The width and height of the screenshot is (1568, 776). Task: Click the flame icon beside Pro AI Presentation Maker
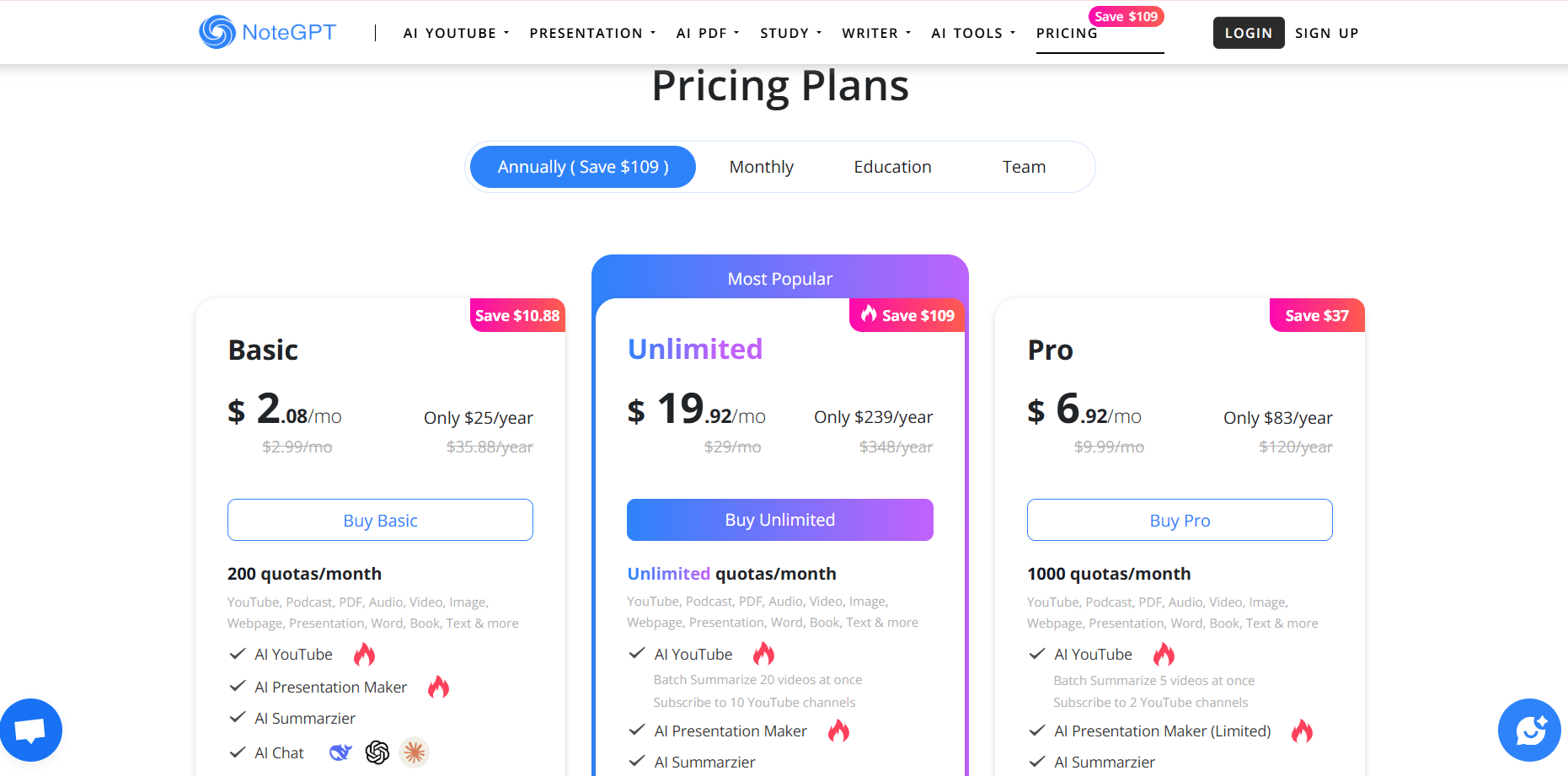click(x=1302, y=731)
